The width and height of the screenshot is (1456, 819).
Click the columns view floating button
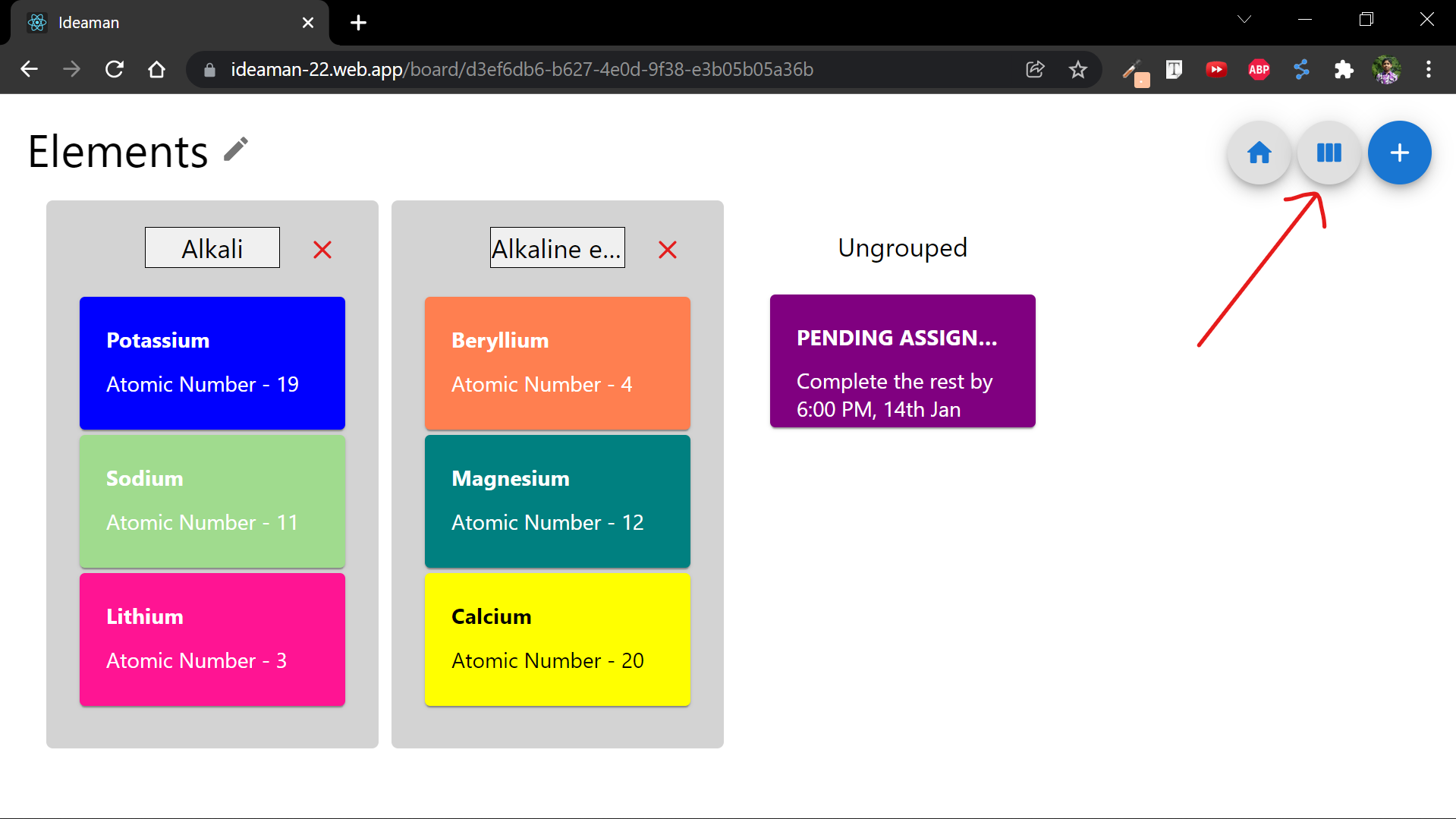click(1329, 153)
